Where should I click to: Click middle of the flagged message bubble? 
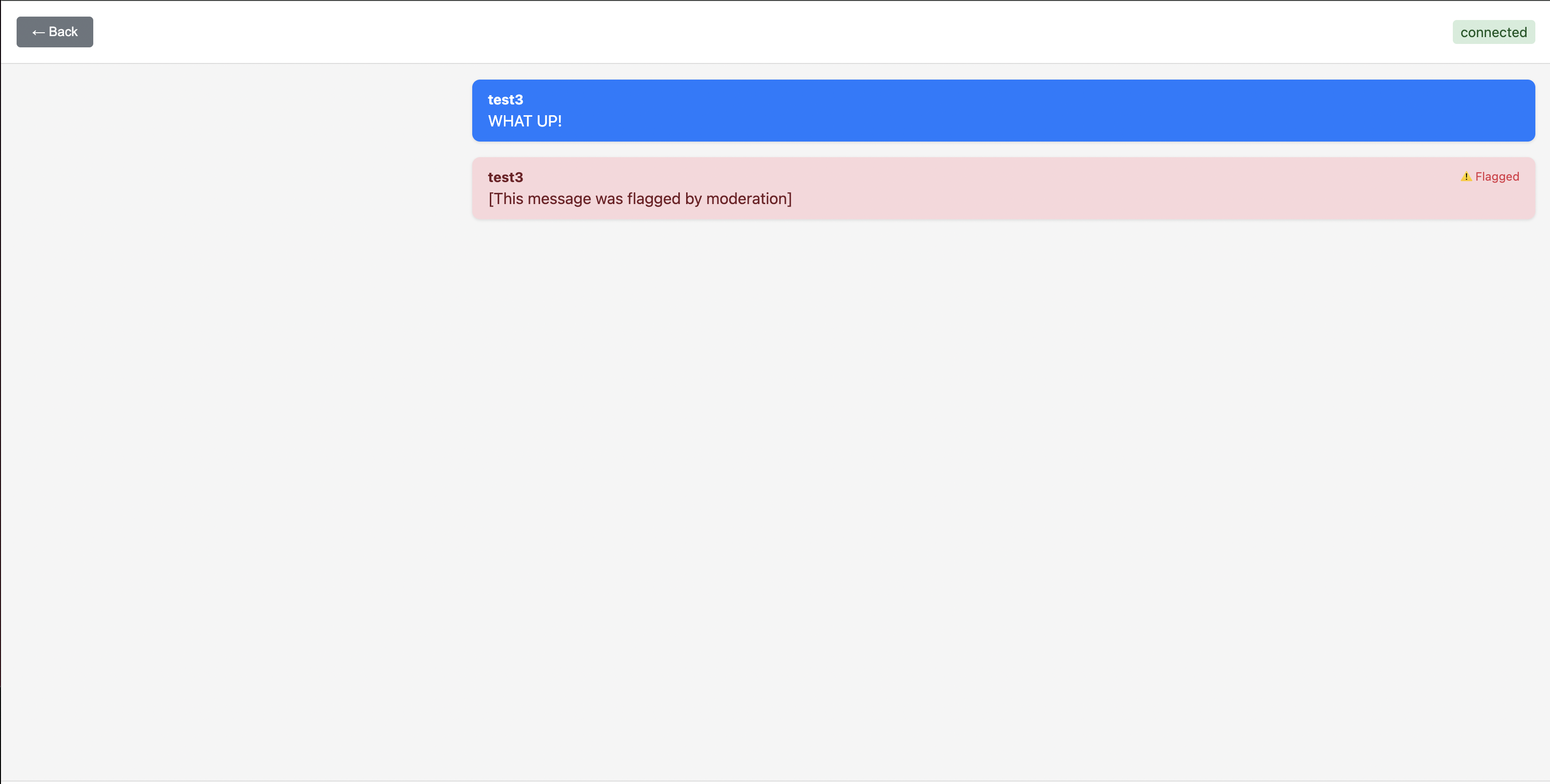point(1003,188)
